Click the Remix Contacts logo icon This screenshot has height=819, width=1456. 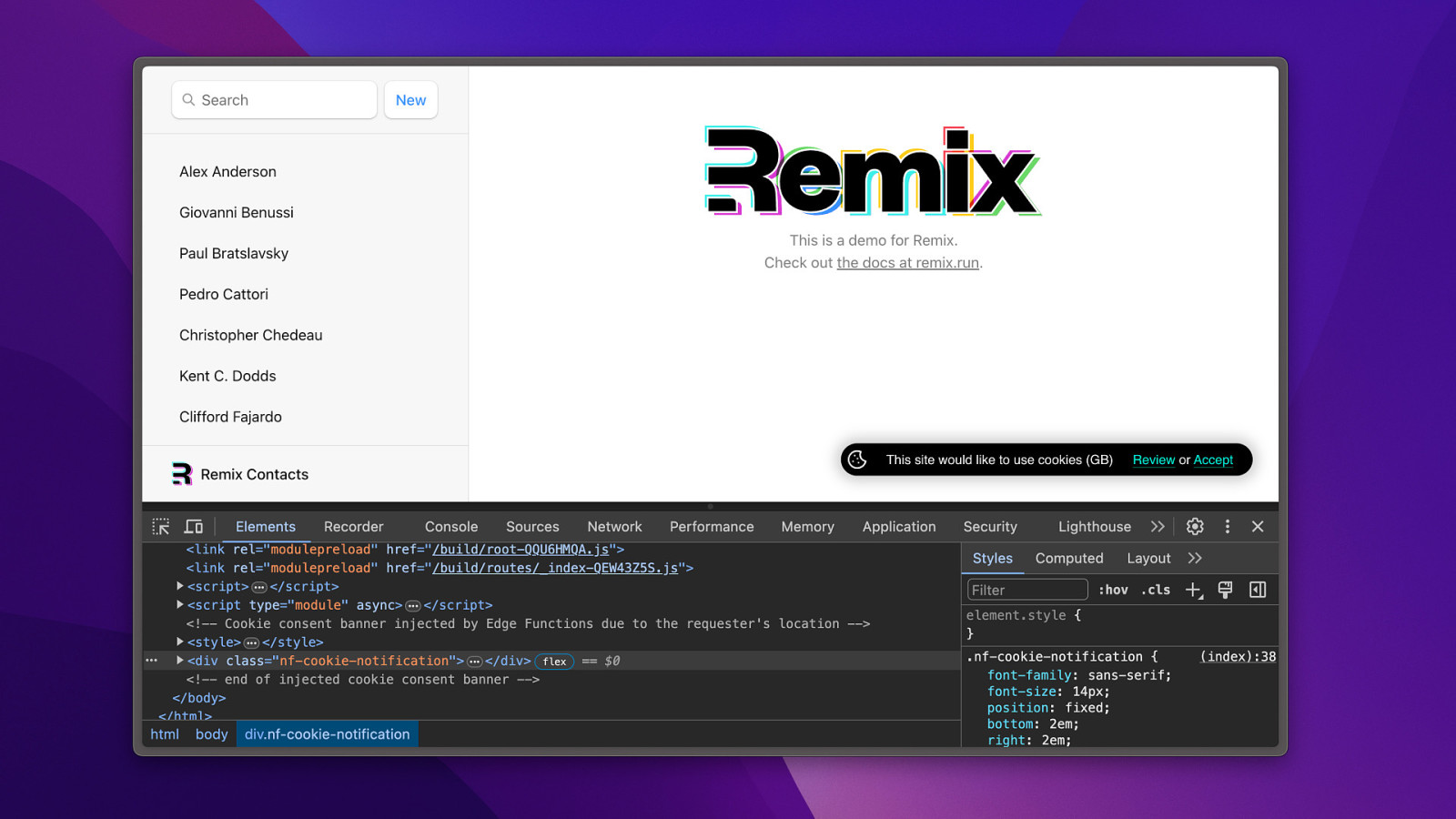click(x=182, y=473)
